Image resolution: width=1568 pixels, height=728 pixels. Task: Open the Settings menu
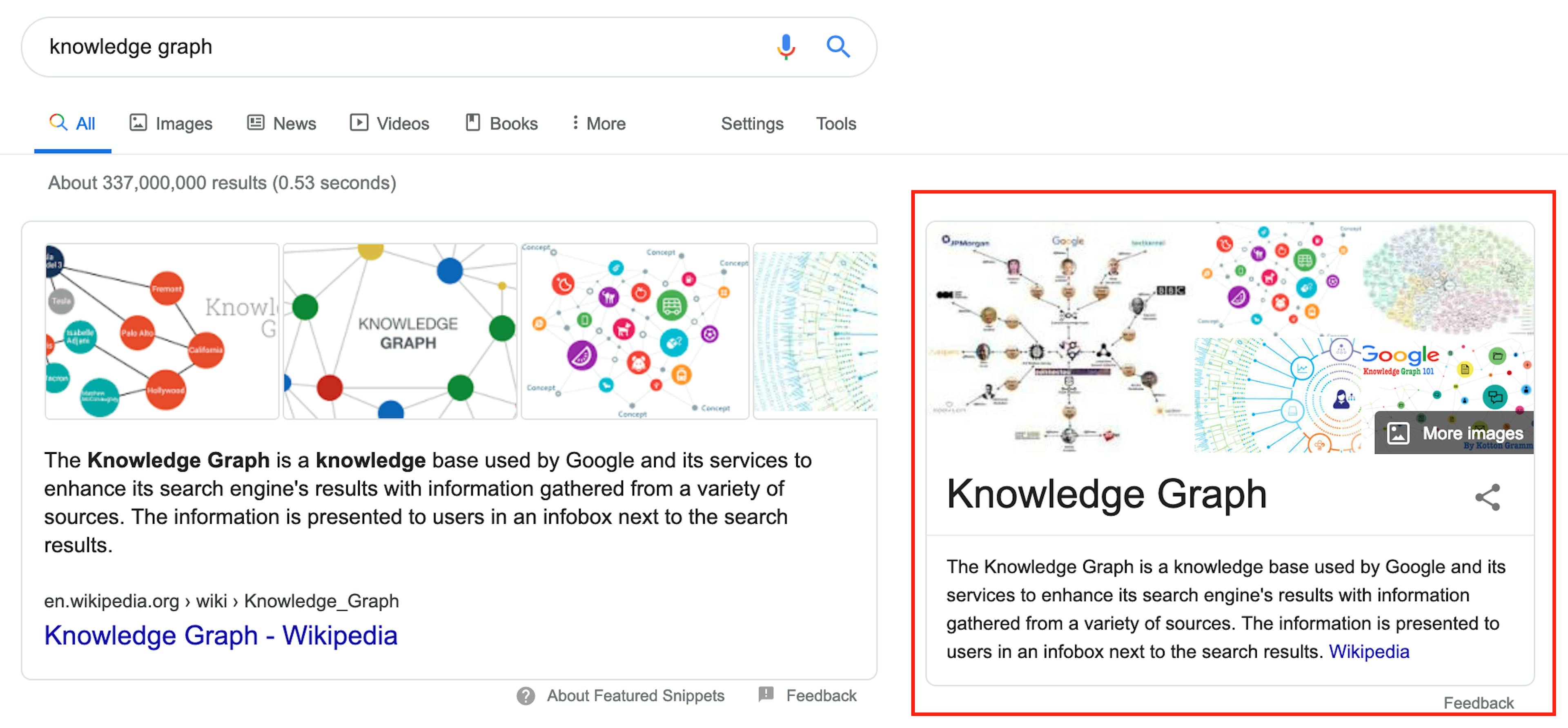(752, 123)
